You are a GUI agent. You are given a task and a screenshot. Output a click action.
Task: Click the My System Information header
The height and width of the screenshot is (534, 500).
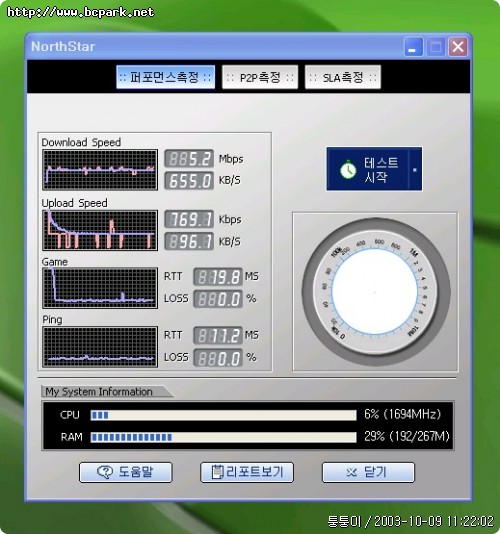(x=99, y=392)
